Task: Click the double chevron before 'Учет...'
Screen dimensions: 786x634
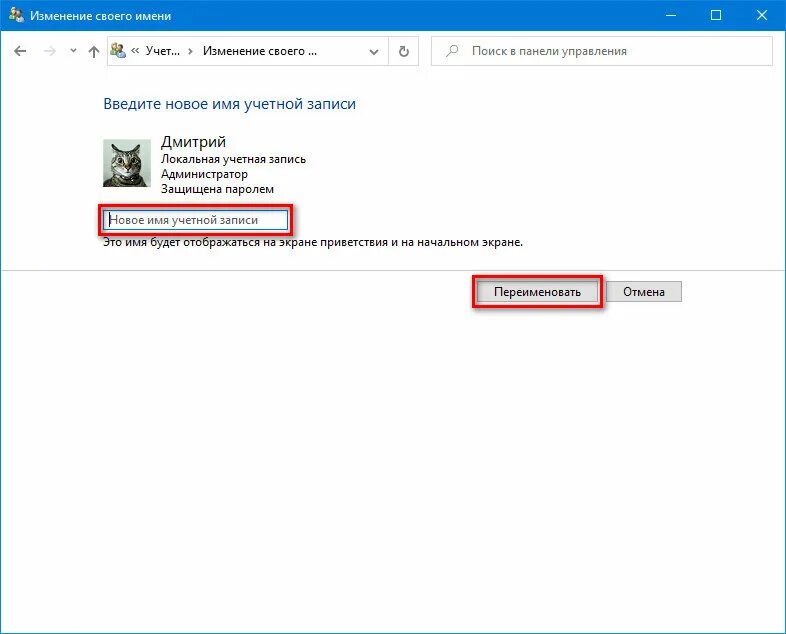Action: pyautogui.click(x=135, y=51)
